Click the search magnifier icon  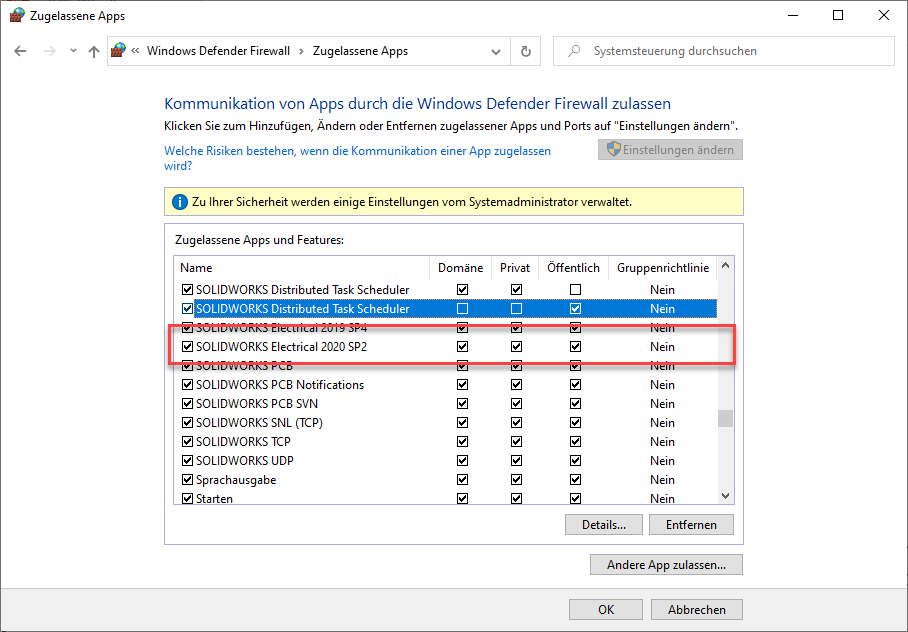[x=573, y=51]
